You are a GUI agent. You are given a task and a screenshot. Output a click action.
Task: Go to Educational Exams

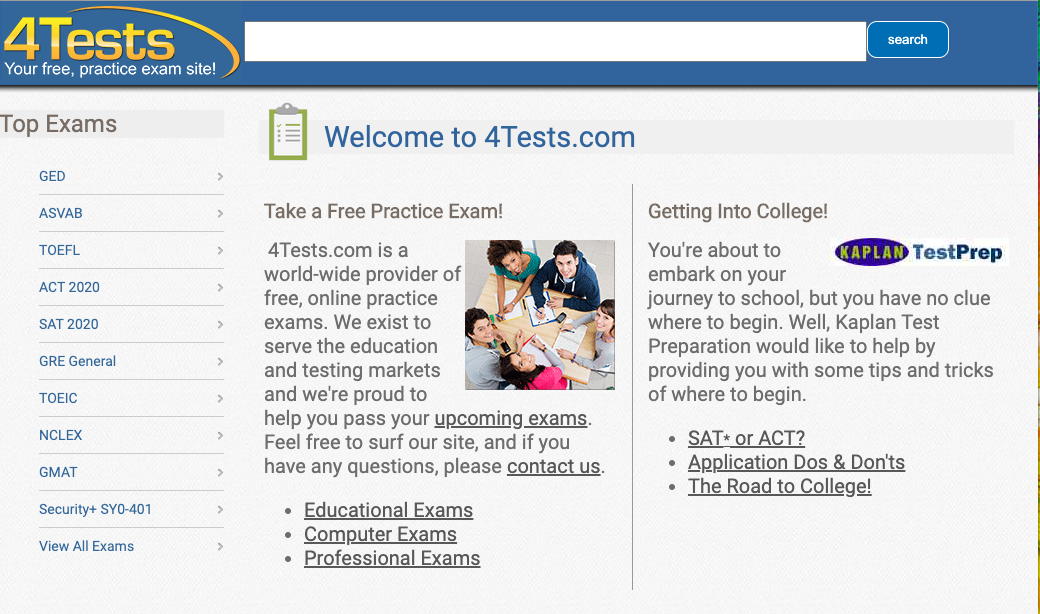[x=388, y=510]
